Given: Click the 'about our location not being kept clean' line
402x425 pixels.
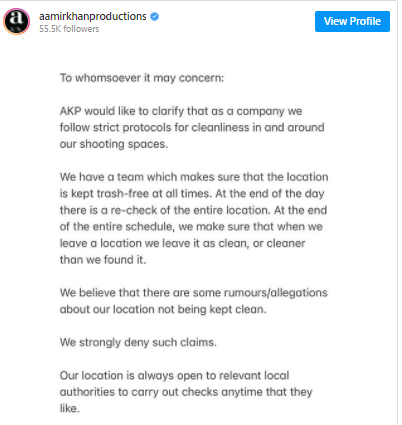Looking at the screenshot, I should [x=163, y=309].
